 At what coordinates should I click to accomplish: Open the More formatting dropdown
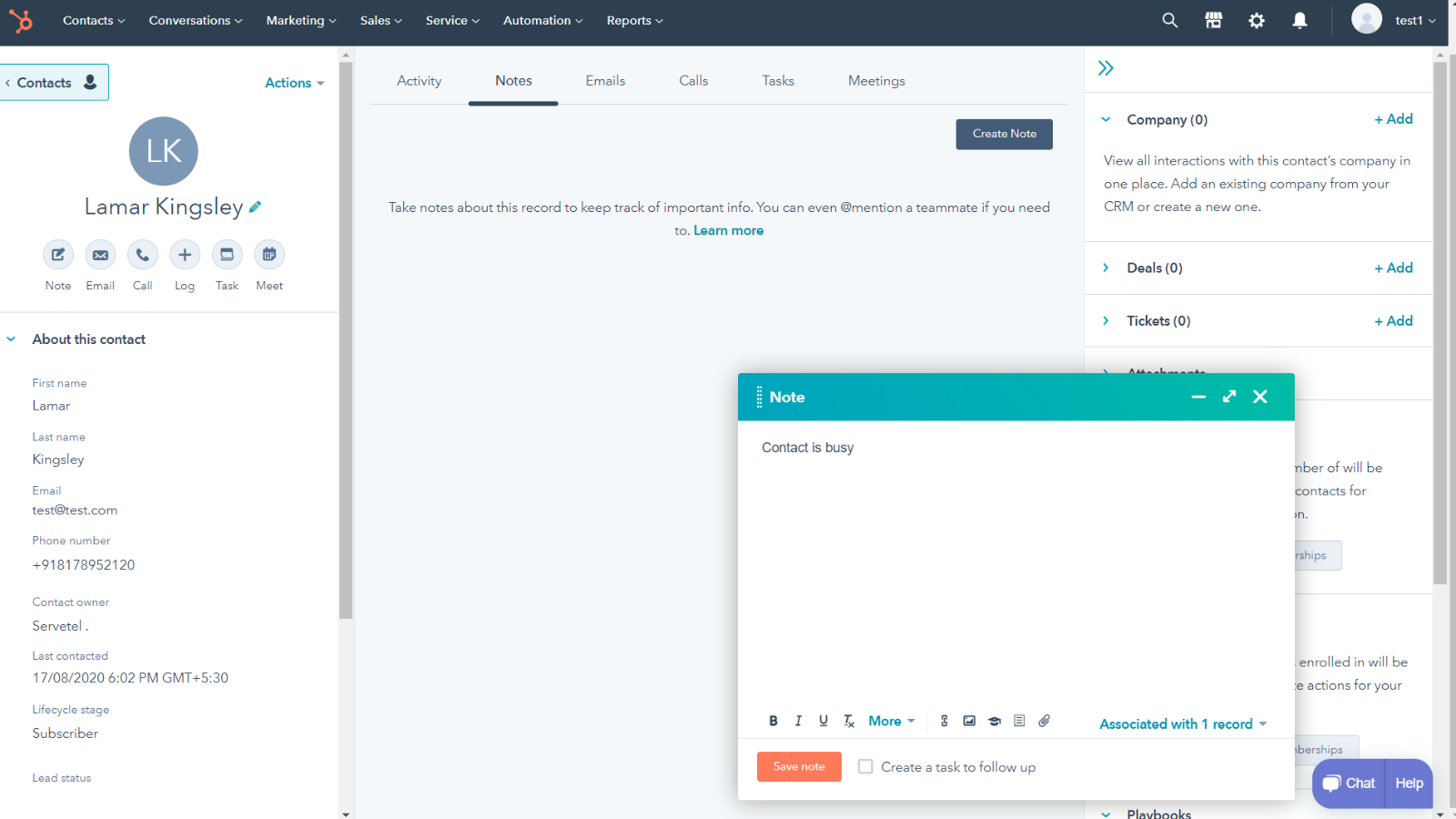(x=892, y=721)
